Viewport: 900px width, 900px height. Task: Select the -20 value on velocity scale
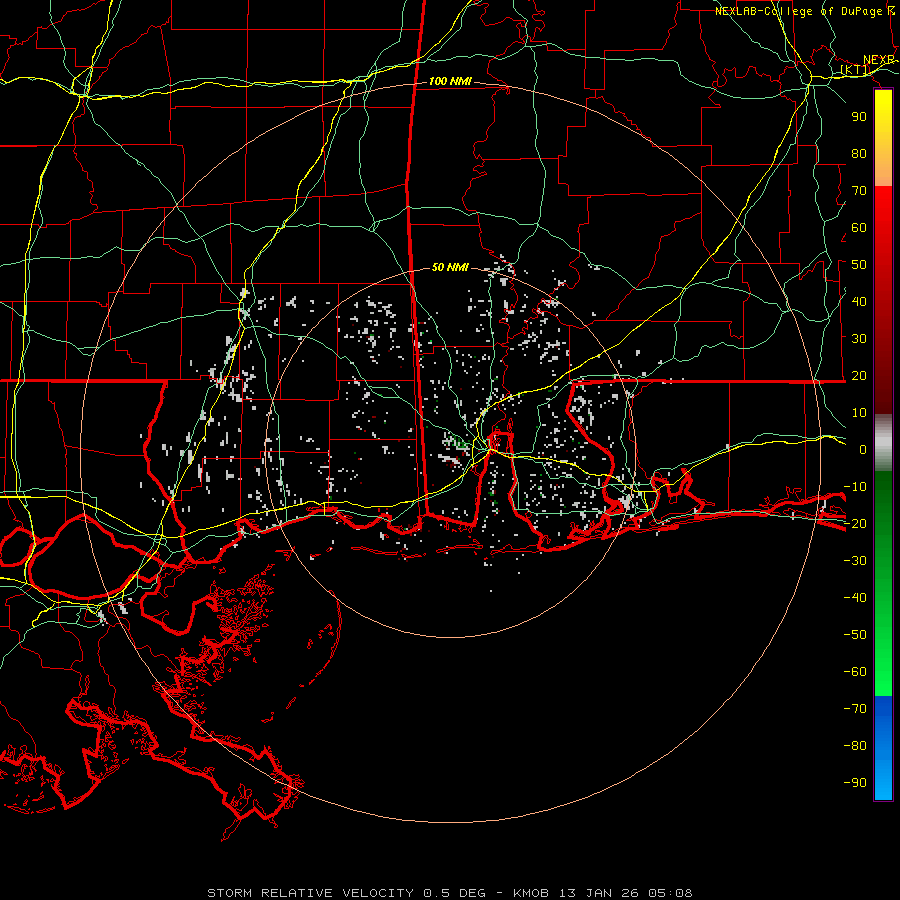point(855,523)
